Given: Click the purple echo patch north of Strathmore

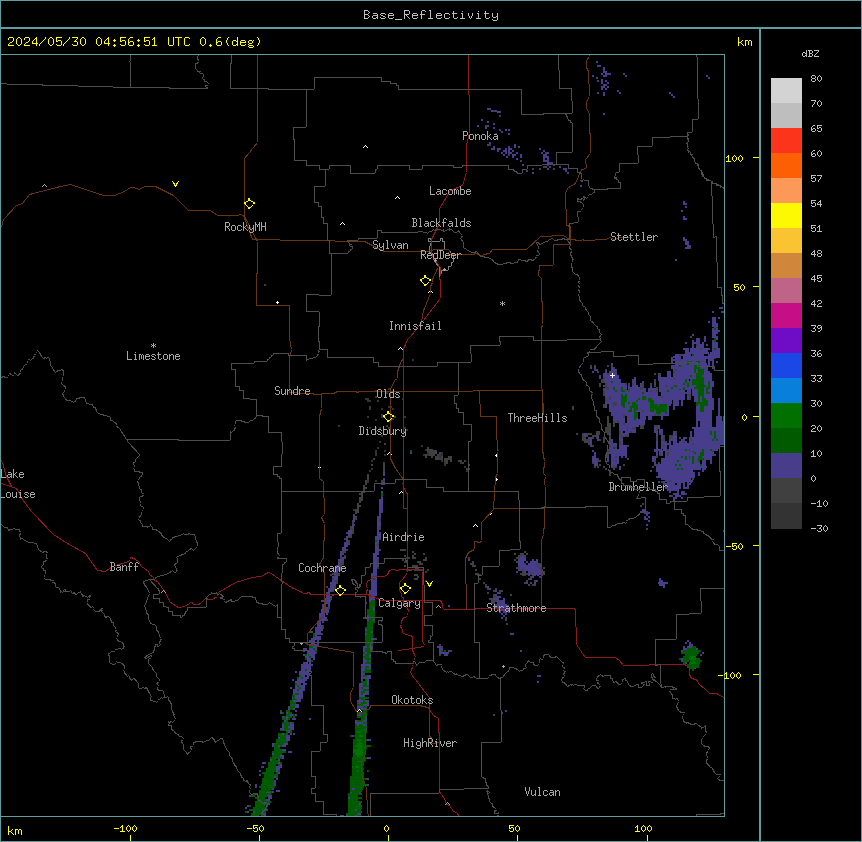Looking at the screenshot, I should tap(529, 568).
